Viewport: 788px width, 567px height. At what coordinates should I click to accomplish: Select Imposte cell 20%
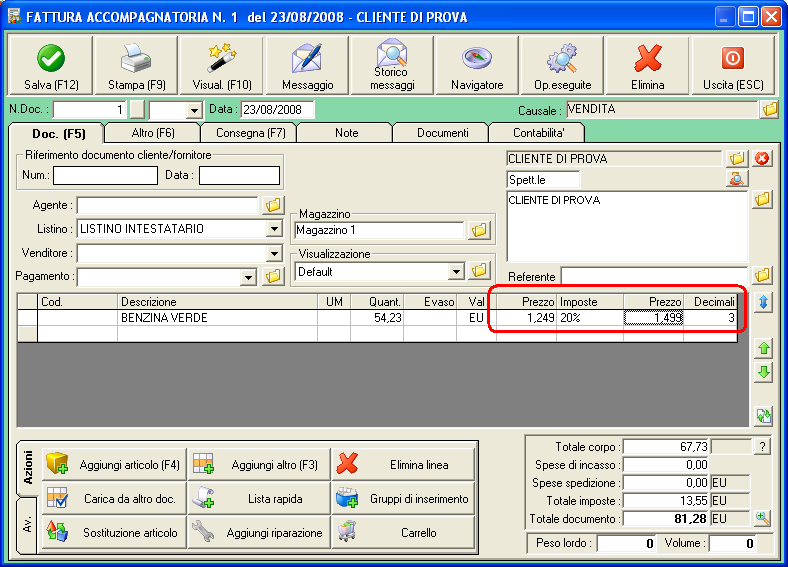590,318
